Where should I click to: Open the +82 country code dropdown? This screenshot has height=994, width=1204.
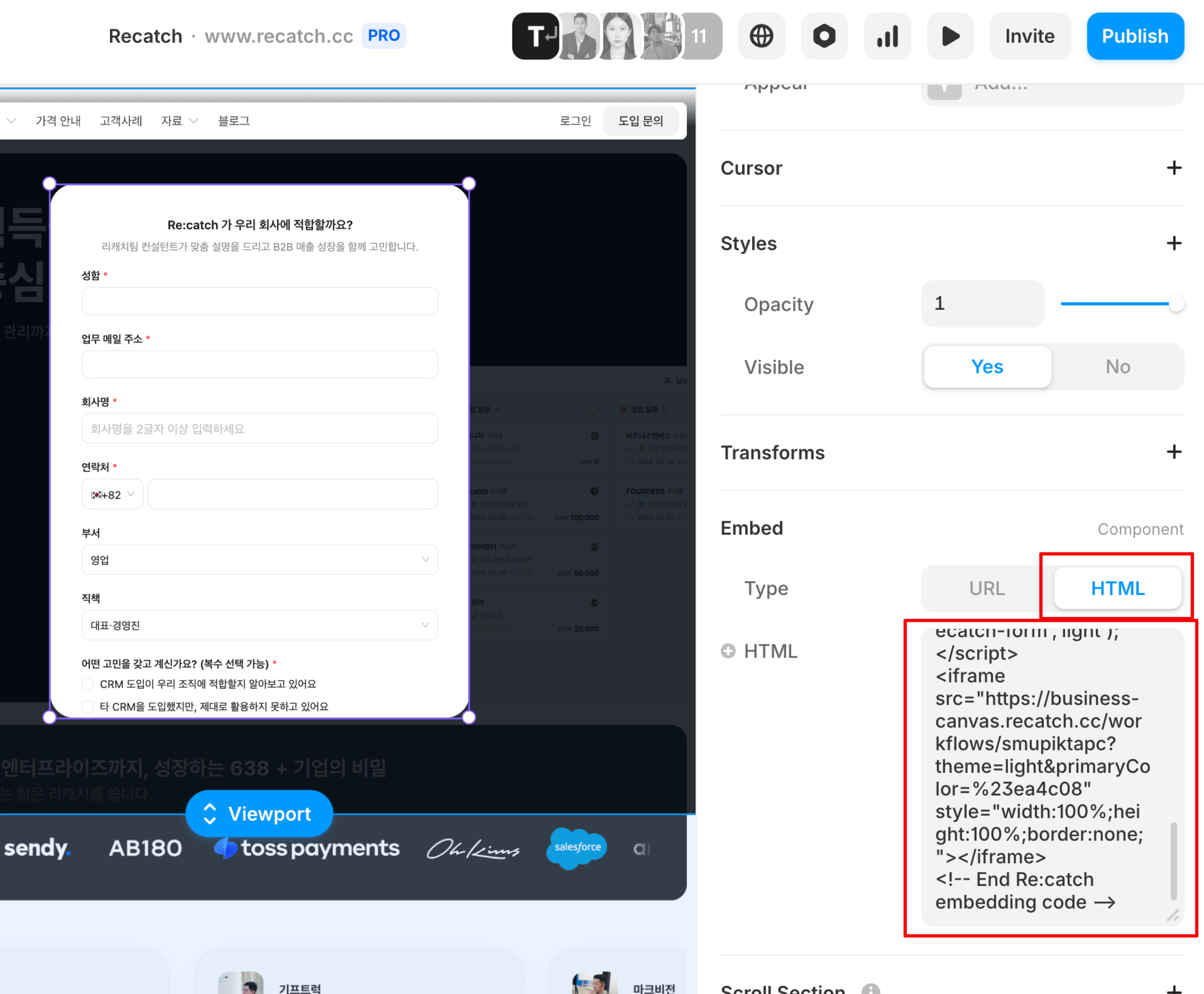pyautogui.click(x=112, y=494)
